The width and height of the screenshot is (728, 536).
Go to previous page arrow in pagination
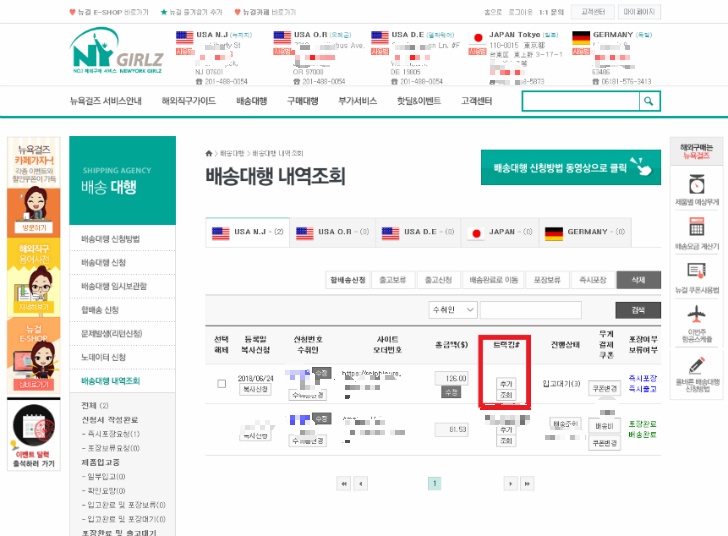(x=361, y=484)
